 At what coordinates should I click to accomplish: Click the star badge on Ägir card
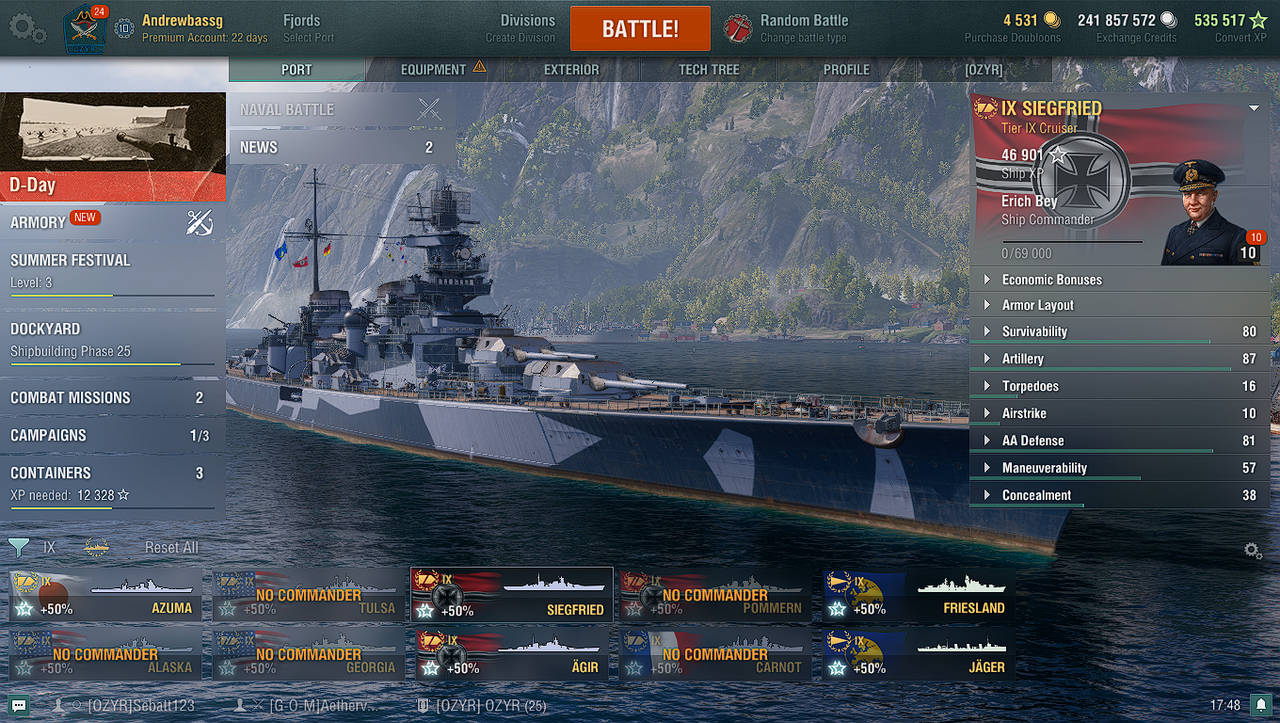[x=430, y=668]
